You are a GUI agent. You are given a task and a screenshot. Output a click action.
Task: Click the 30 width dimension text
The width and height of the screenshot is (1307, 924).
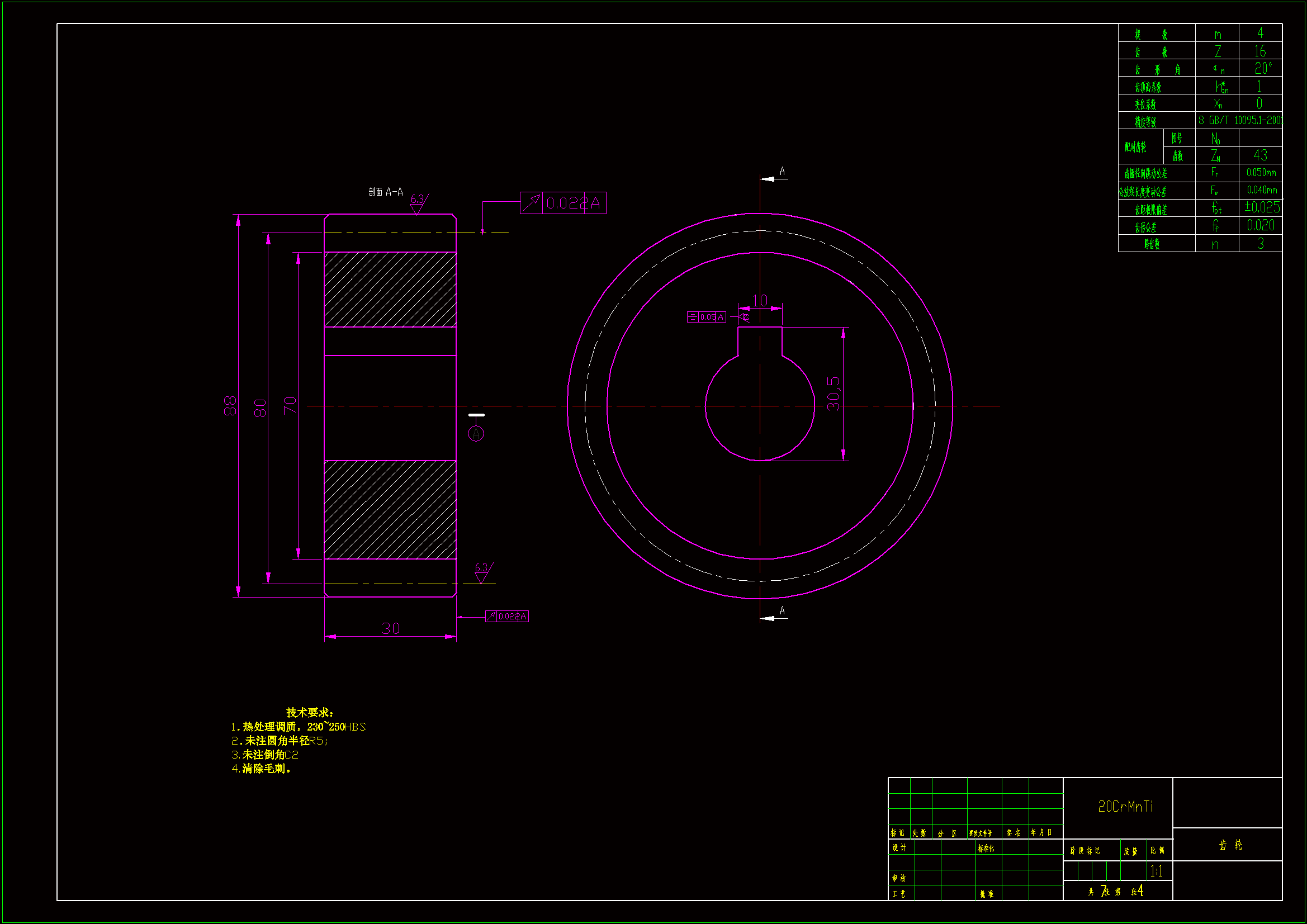pyautogui.click(x=391, y=628)
